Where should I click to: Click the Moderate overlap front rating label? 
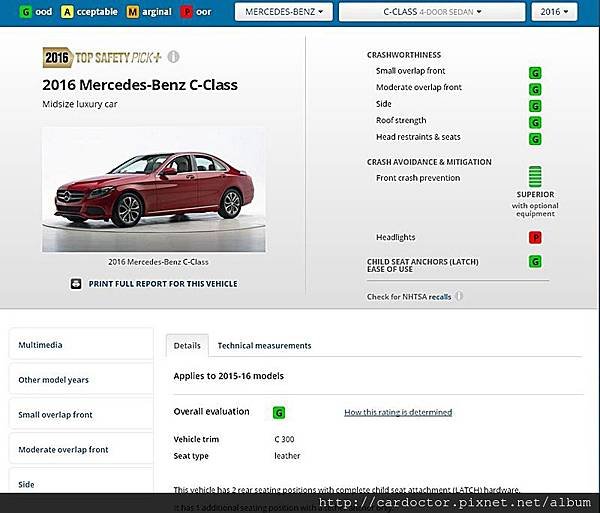[x=419, y=87]
